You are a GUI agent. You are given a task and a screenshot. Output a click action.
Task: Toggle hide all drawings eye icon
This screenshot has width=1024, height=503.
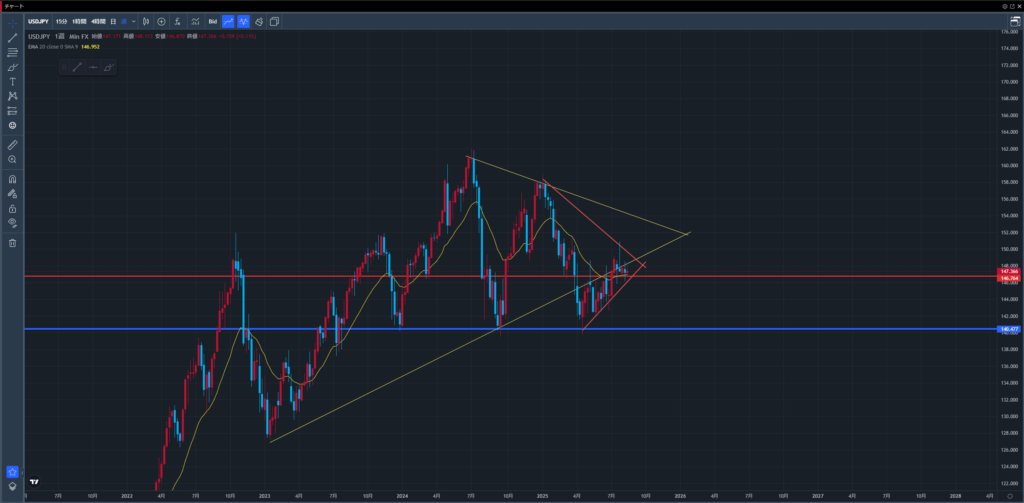click(12, 223)
